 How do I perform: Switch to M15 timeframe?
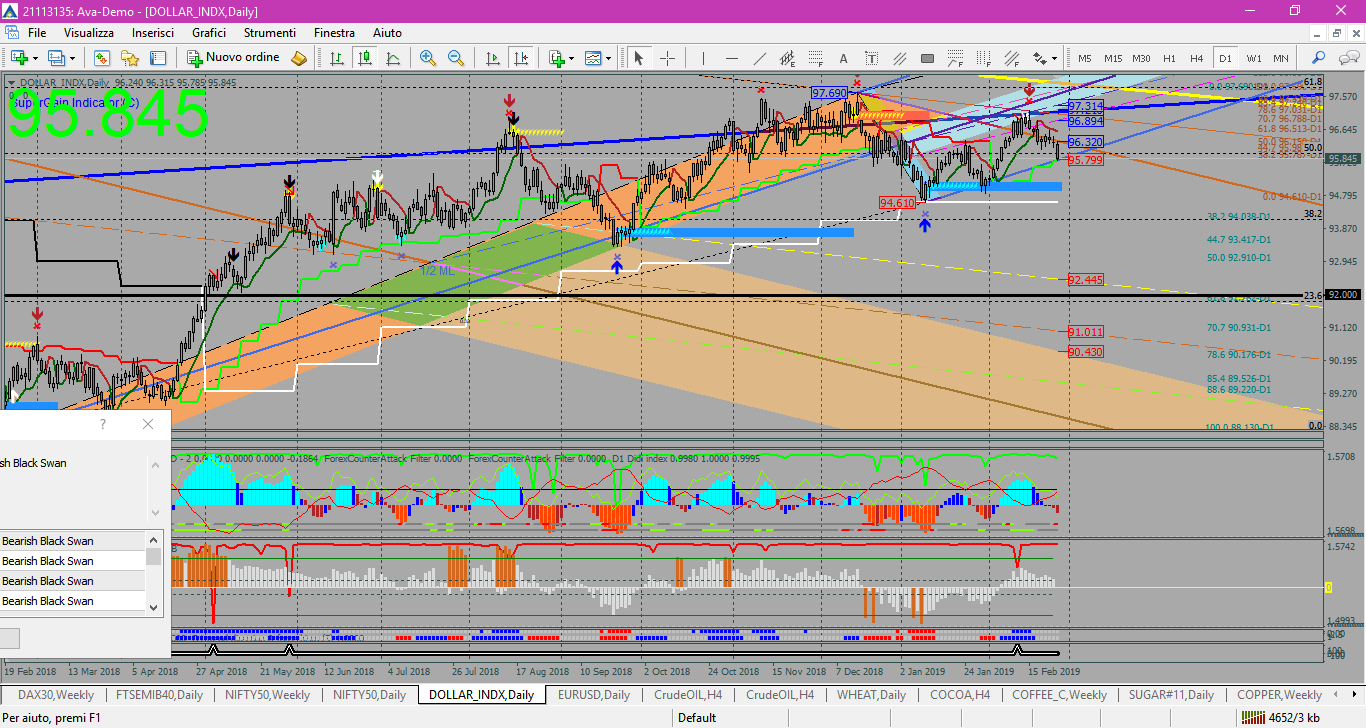(x=1113, y=58)
